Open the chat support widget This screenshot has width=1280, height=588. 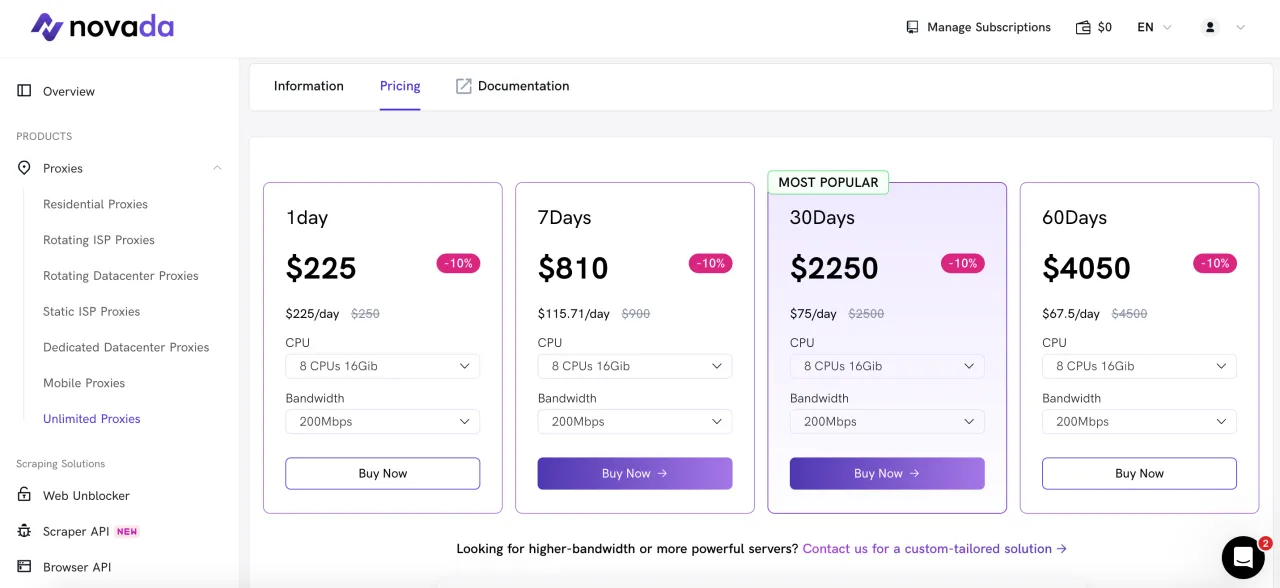pos(1243,557)
